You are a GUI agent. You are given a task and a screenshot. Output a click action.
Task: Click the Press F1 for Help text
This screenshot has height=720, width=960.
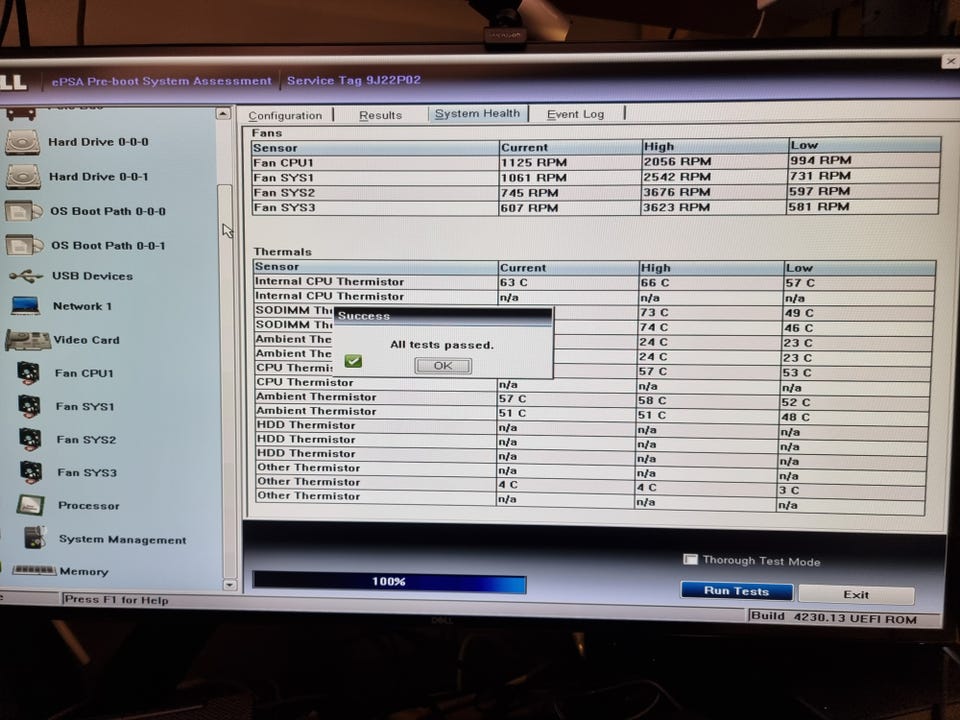pyautogui.click(x=116, y=600)
